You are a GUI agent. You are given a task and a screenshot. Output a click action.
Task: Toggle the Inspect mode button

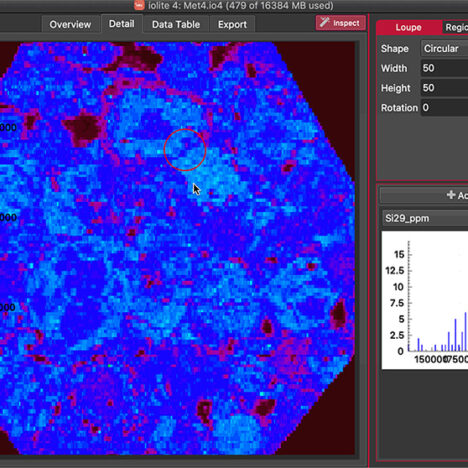coord(341,23)
